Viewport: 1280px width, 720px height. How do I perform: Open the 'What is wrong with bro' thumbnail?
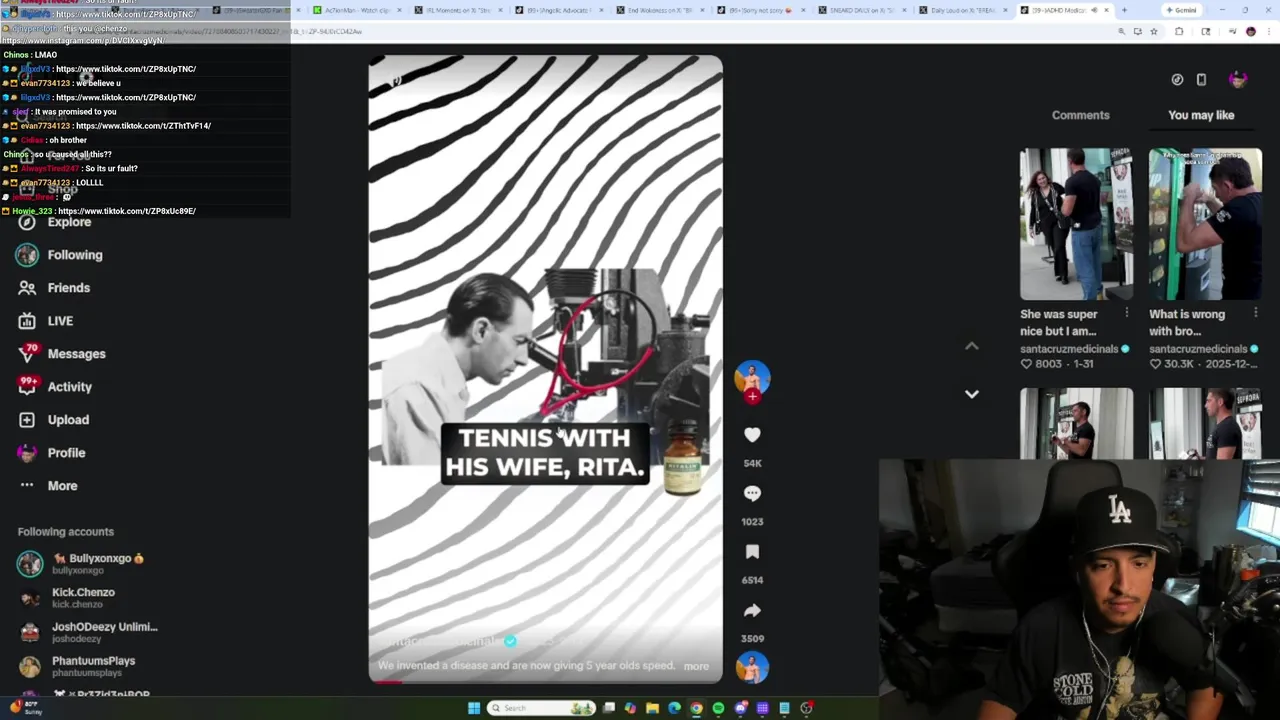[x=1205, y=224]
